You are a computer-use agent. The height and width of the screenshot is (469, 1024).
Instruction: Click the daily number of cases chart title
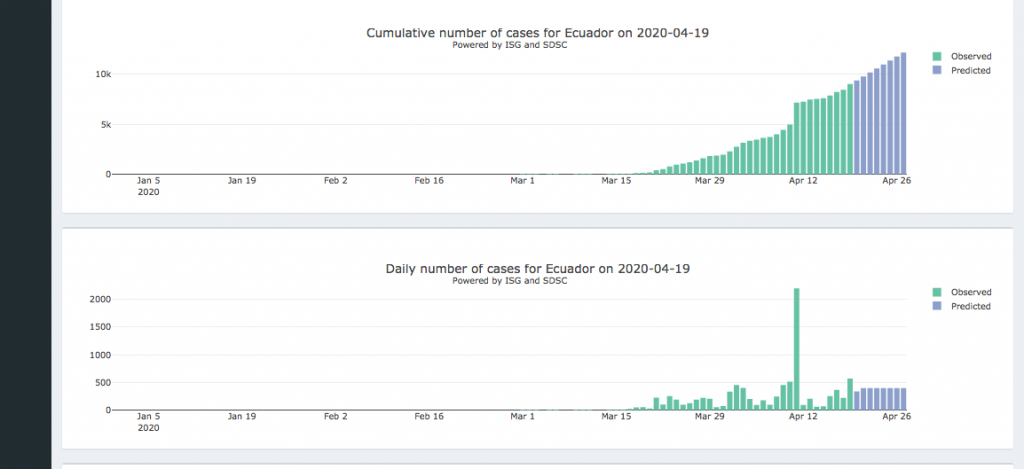(x=538, y=269)
